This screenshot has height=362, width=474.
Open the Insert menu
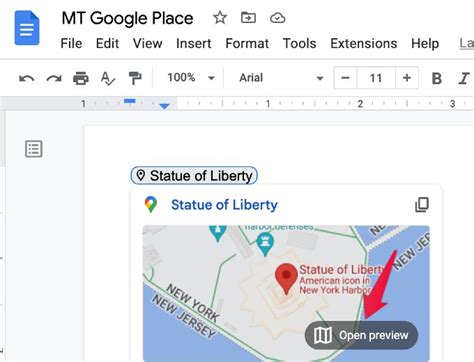(194, 43)
